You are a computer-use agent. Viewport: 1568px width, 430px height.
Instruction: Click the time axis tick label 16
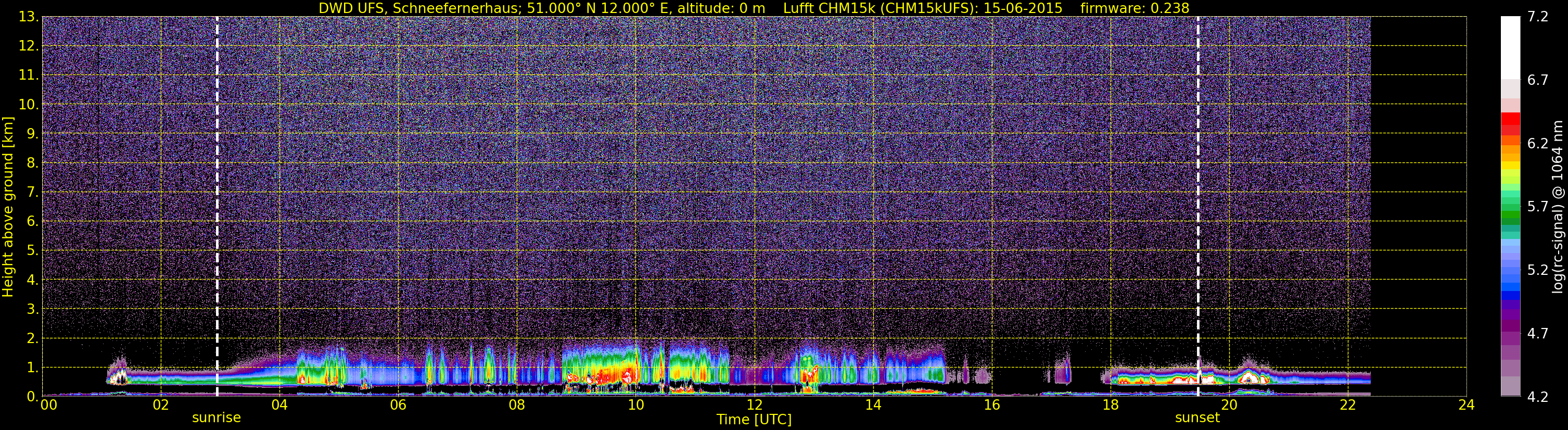point(991,406)
